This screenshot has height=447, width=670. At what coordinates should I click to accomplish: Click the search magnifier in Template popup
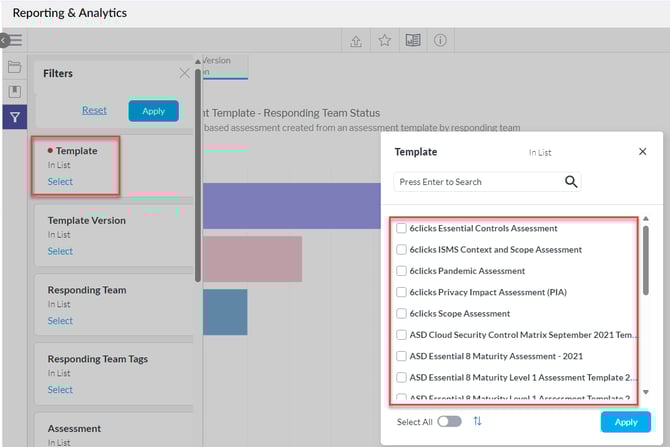pyautogui.click(x=571, y=182)
